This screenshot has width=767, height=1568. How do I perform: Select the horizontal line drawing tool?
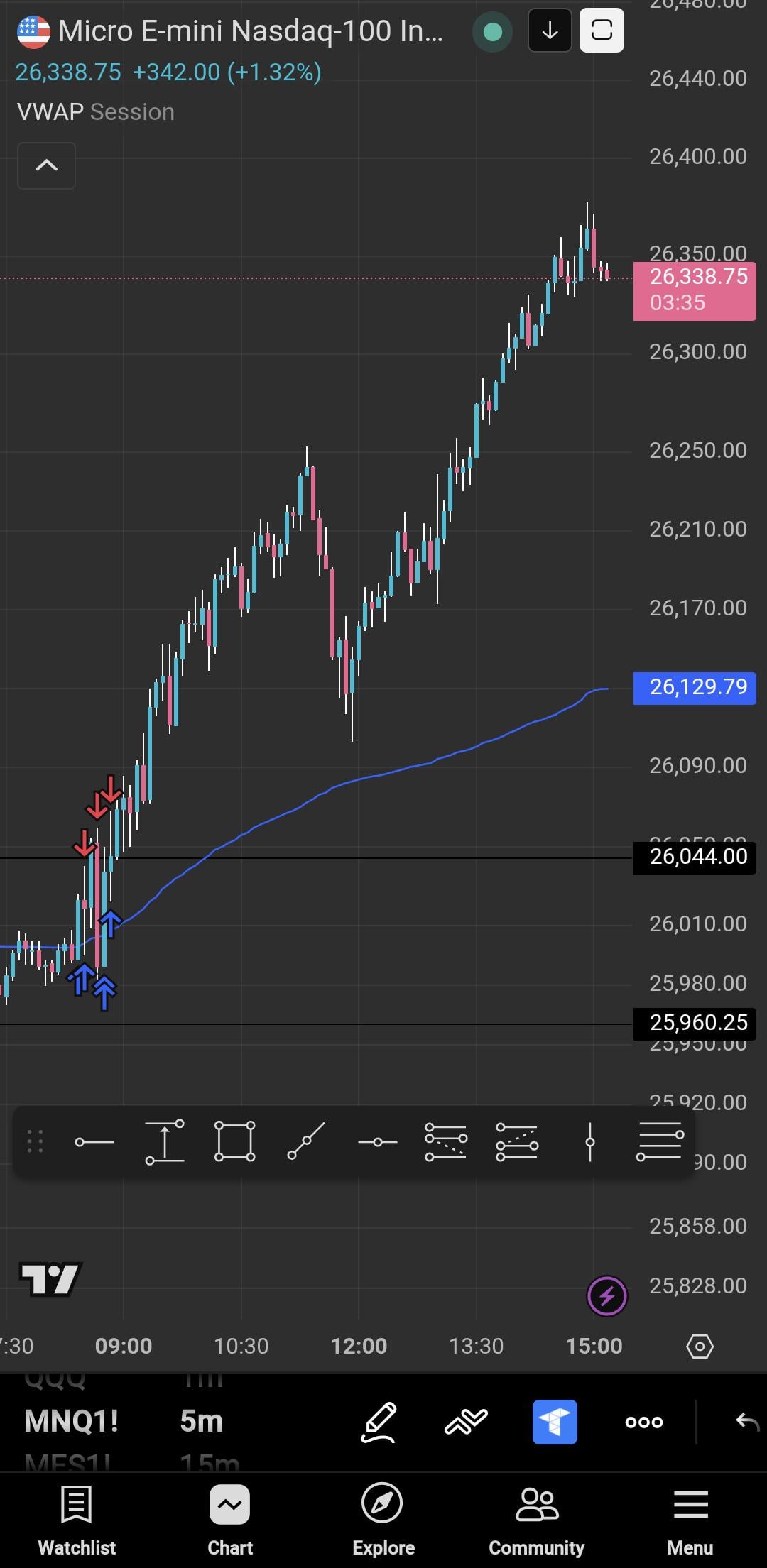tap(94, 1142)
